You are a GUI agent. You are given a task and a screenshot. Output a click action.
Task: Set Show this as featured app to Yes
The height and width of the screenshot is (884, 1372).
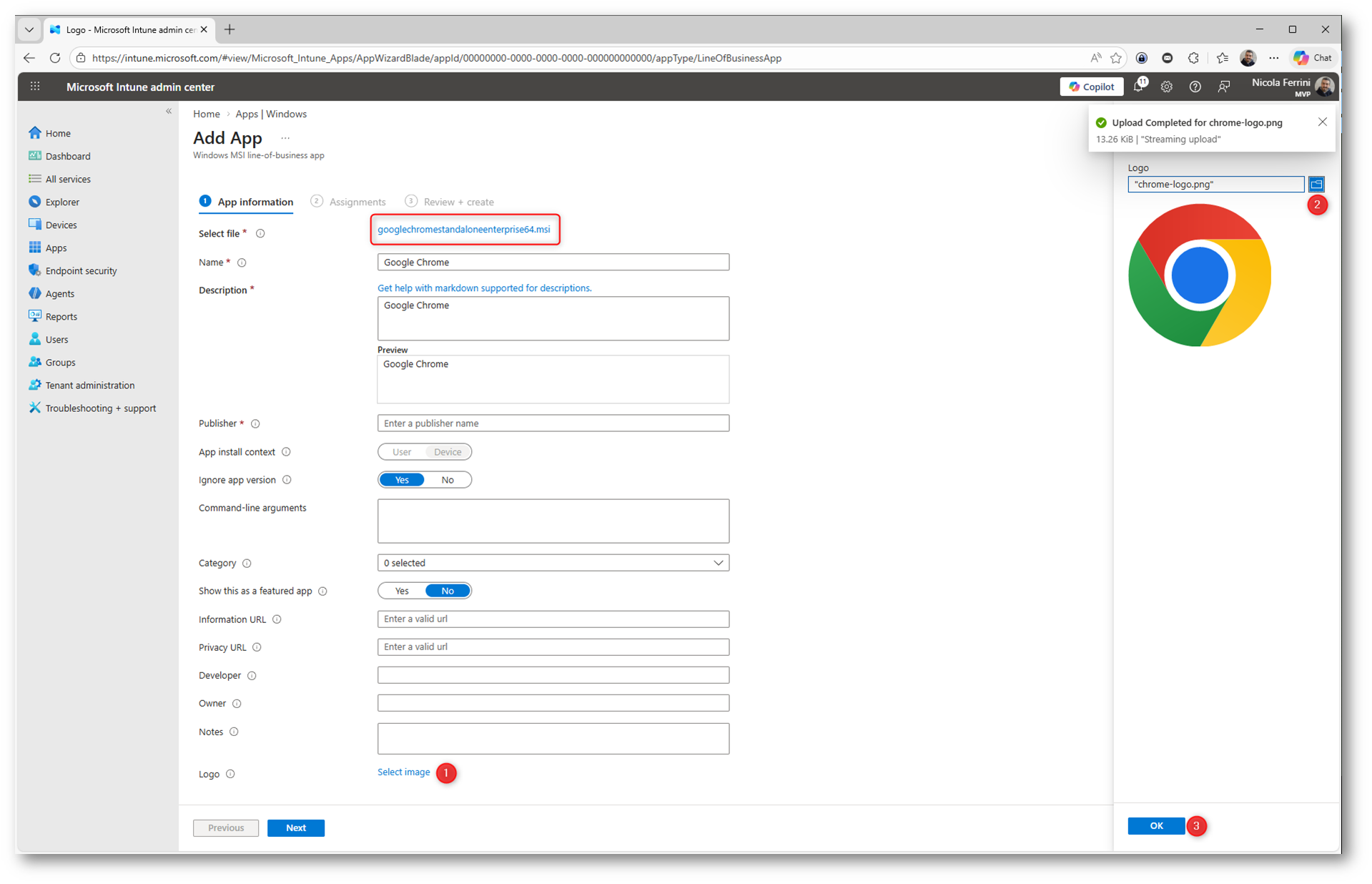402,591
